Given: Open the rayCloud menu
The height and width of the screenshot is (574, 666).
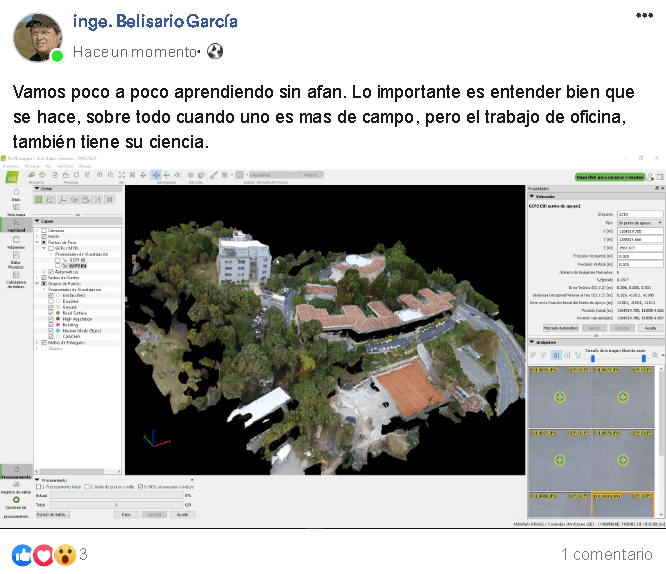Looking at the screenshot, I should pos(65,166).
